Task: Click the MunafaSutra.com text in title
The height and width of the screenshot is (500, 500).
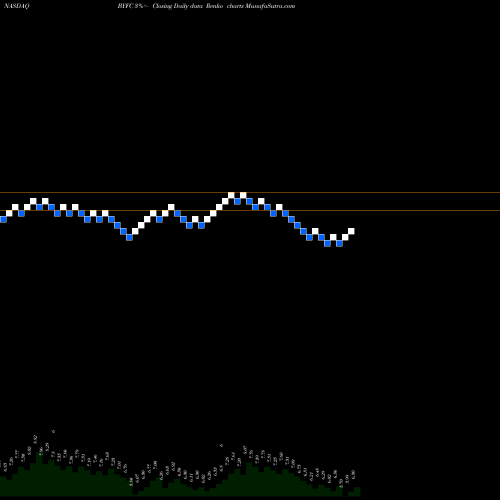Action: [270, 6]
